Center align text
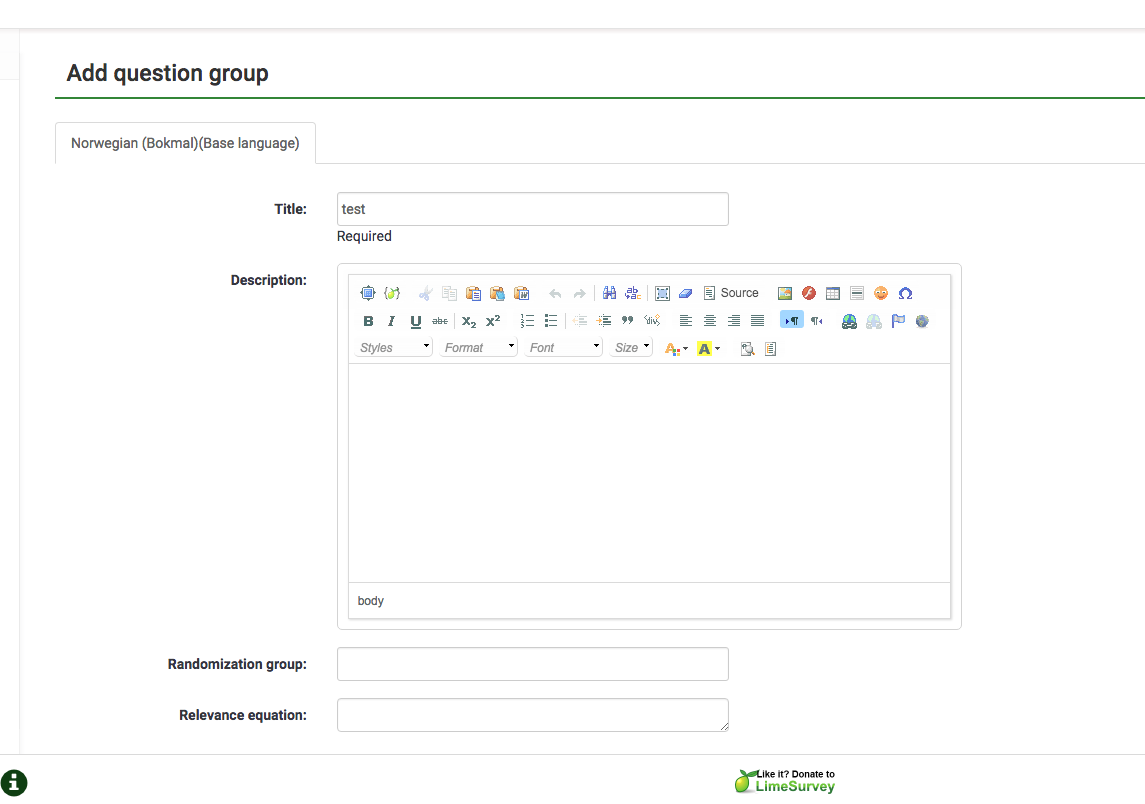This screenshot has width=1145, height=804. [x=710, y=321]
